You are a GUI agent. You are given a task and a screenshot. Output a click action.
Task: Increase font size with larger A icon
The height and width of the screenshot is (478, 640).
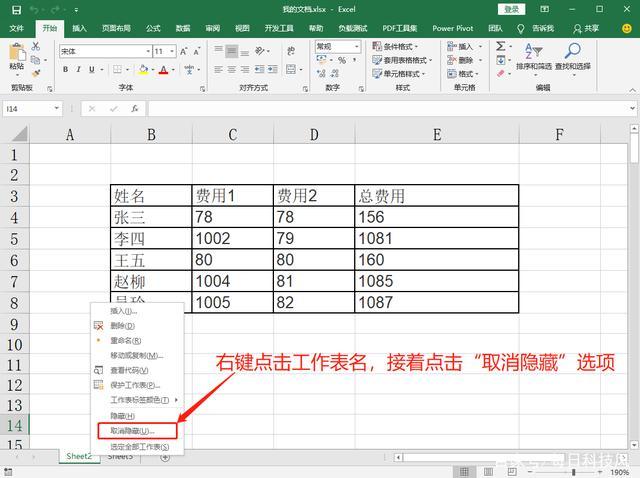coord(184,51)
